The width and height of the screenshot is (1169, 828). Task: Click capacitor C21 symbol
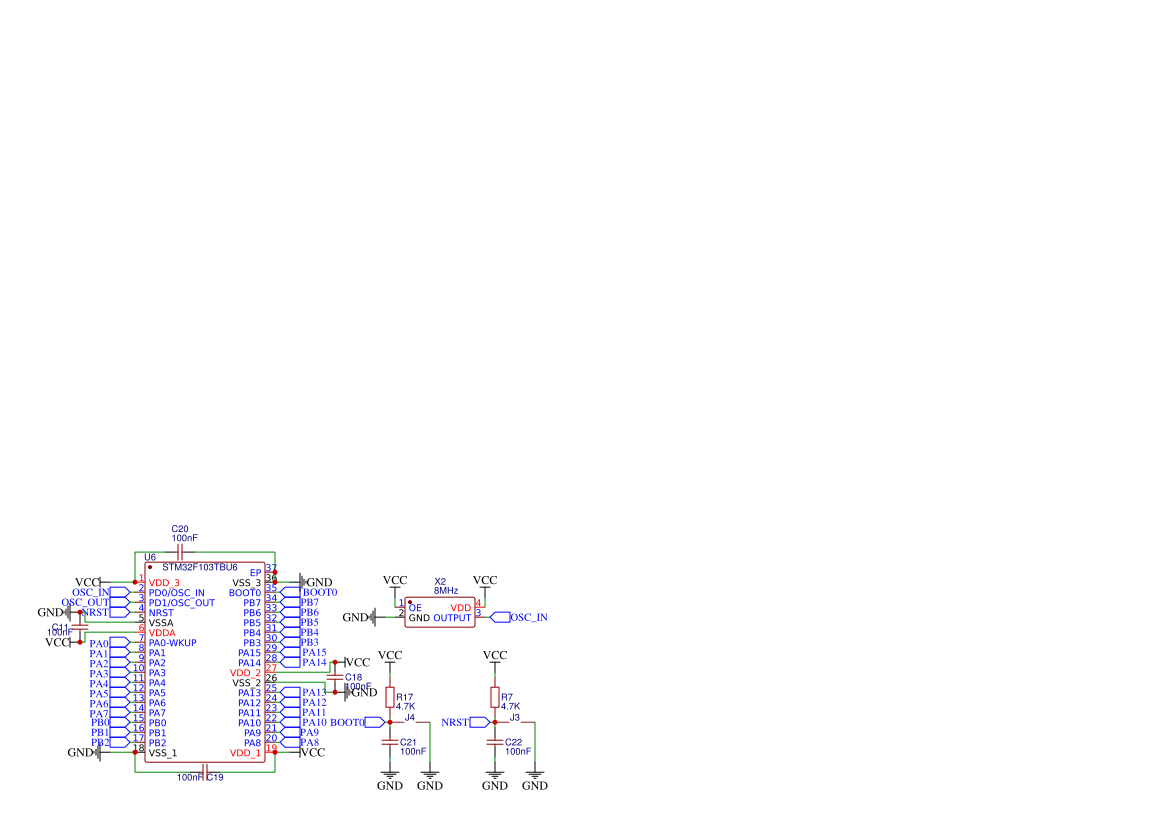pos(389,742)
